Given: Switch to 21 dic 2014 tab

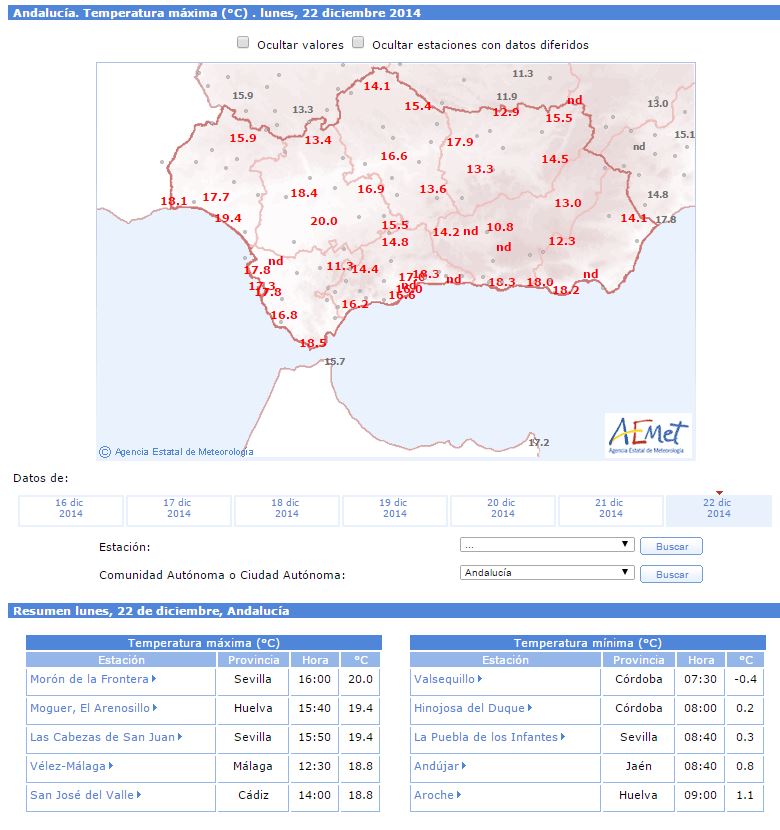Looking at the screenshot, I should click(x=611, y=509).
